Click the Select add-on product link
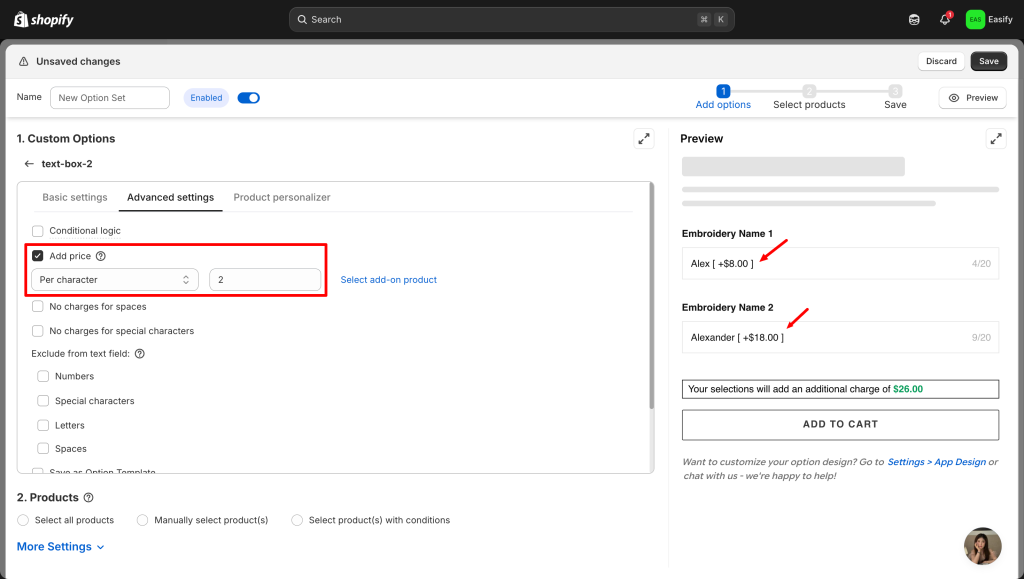Viewport: 1024px width, 579px height. [389, 280]
